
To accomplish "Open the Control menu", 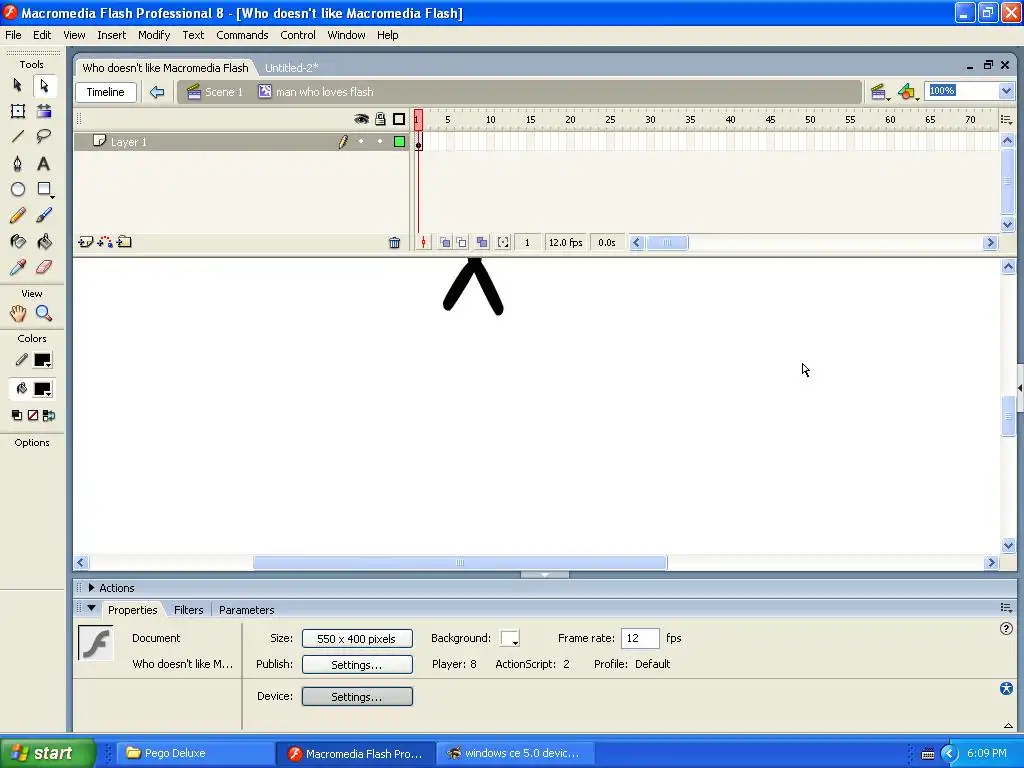I will click(298, 35).
